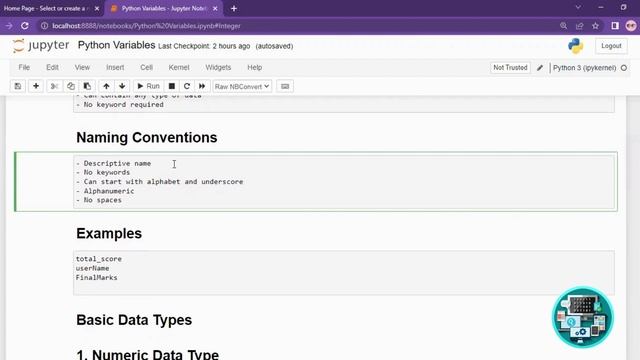The width and height of the screenshot is (640, 360).
Task: Paste cells below icon
Action: tap(87, 86)
